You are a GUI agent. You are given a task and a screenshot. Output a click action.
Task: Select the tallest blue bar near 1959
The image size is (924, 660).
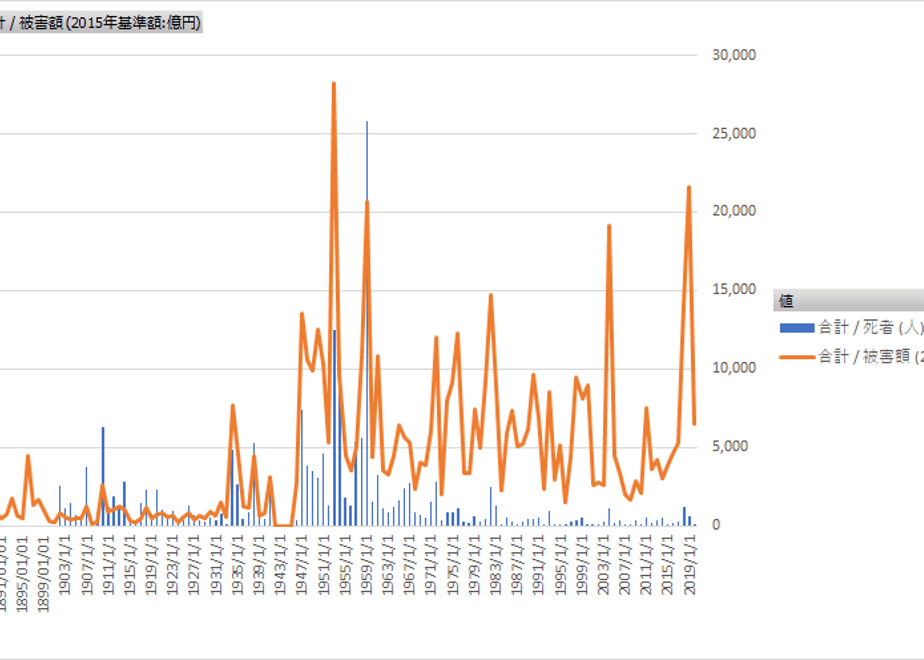pos(367,324)
